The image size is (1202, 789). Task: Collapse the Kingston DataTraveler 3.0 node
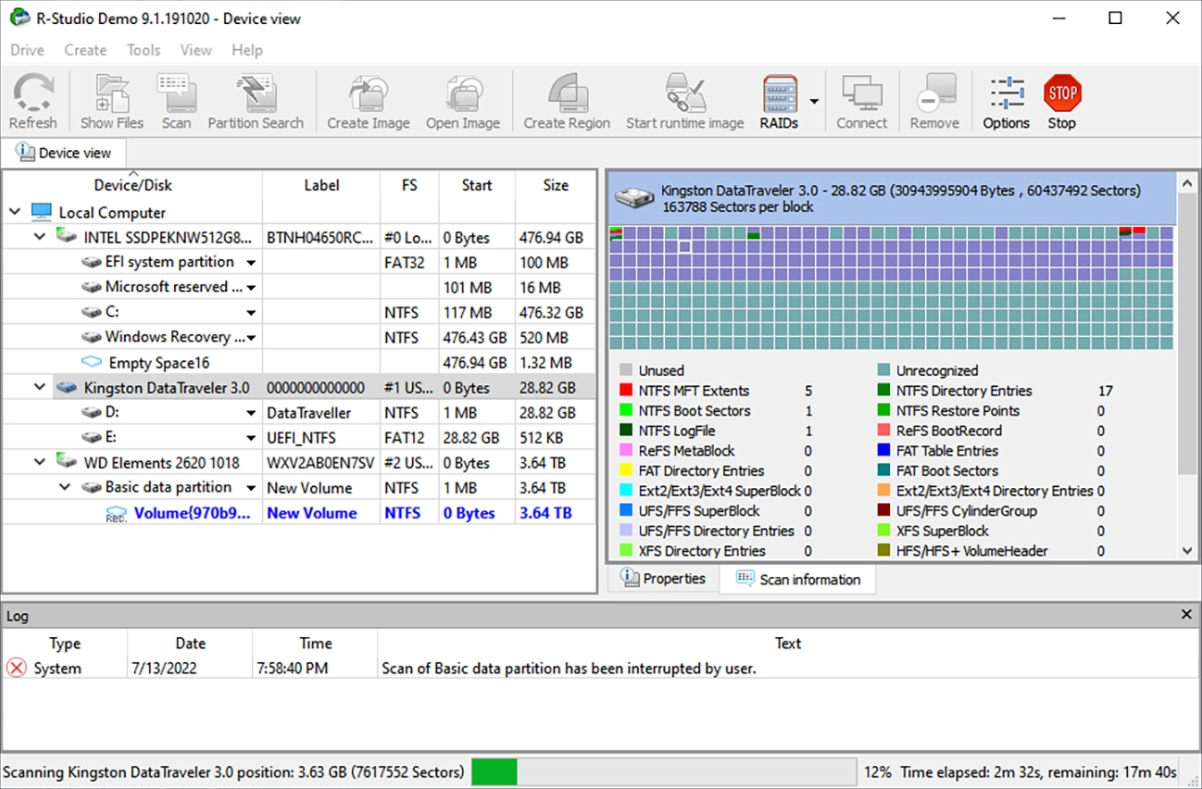pyautogui.click(x=40, y=387)
